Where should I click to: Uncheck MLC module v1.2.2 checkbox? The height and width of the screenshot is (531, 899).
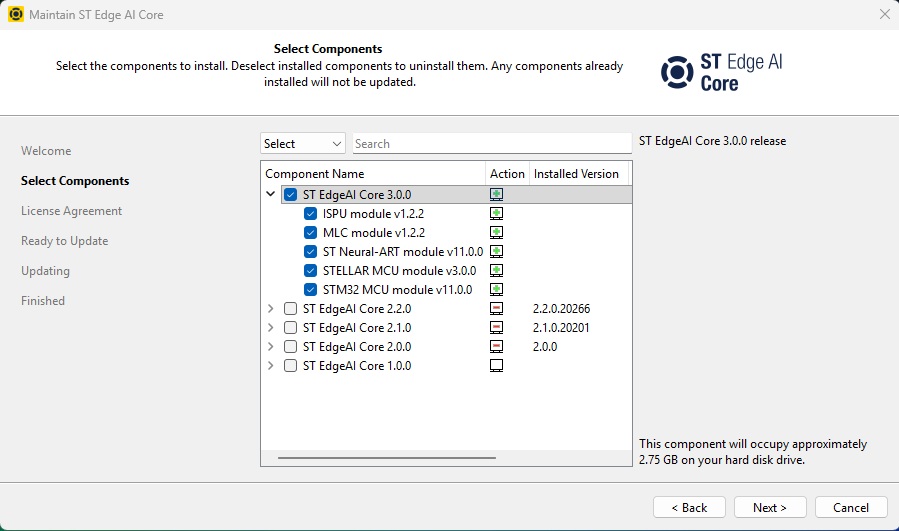310,232
